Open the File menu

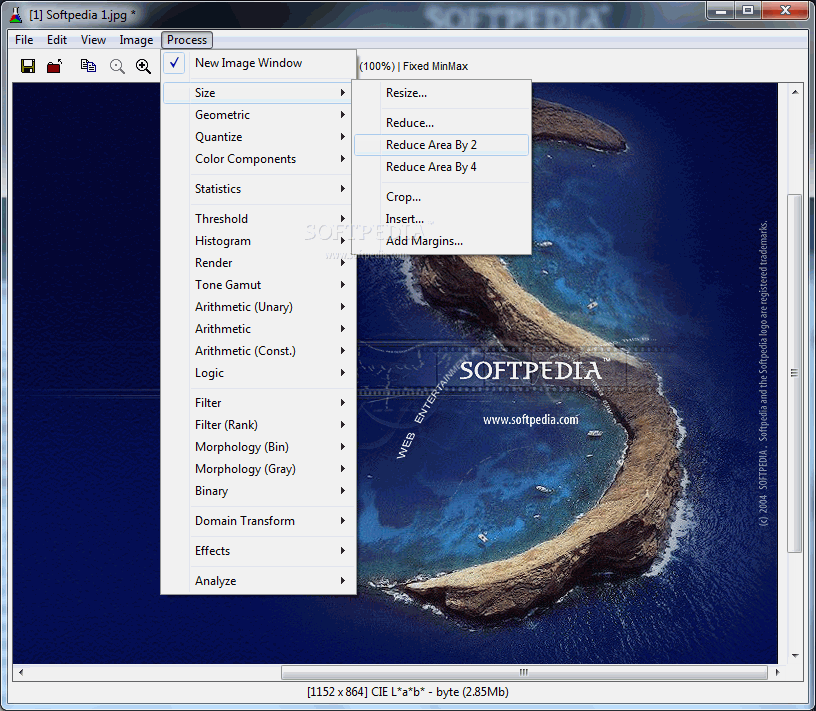[x=24, y=40]
